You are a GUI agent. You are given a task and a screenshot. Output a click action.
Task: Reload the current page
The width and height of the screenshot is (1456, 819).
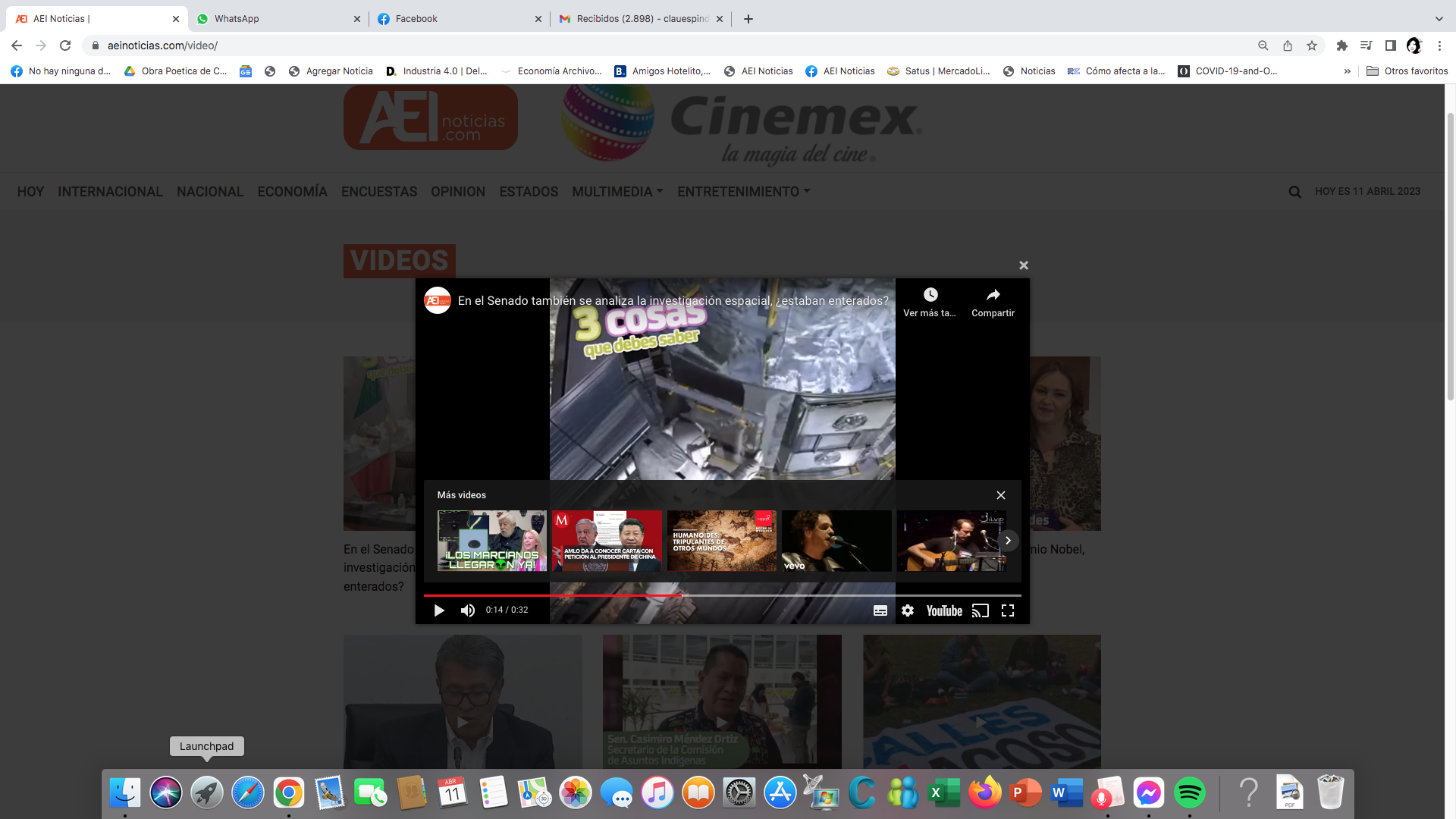[65, 45]
